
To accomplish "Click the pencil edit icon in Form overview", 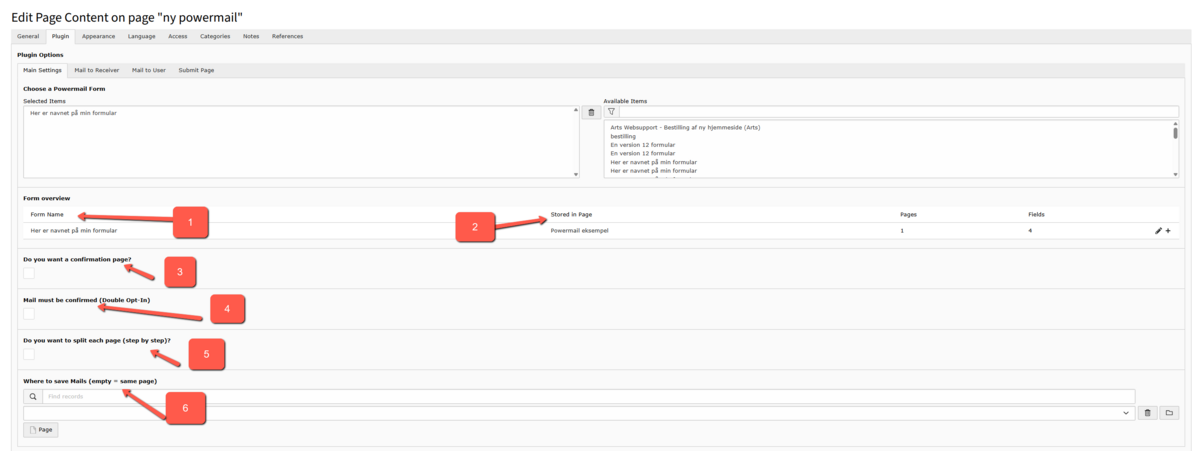I will 1158,231.
